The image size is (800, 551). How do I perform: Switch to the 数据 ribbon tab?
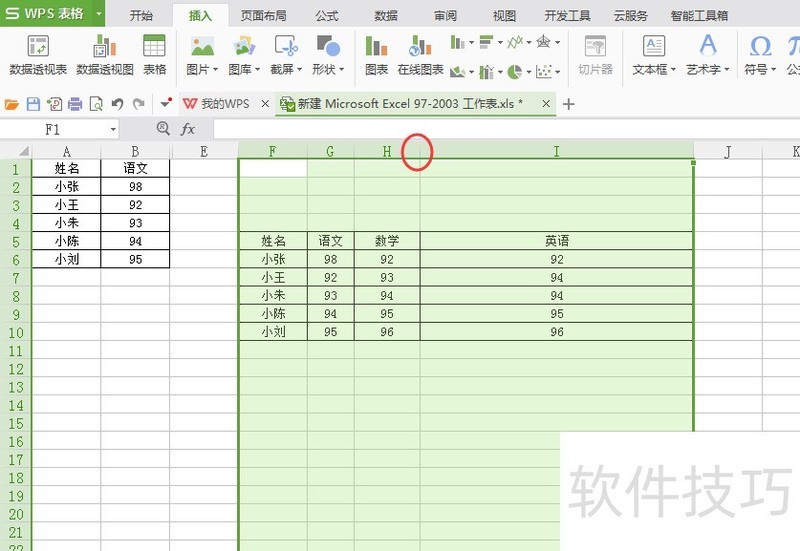click(x=386, y=16)
